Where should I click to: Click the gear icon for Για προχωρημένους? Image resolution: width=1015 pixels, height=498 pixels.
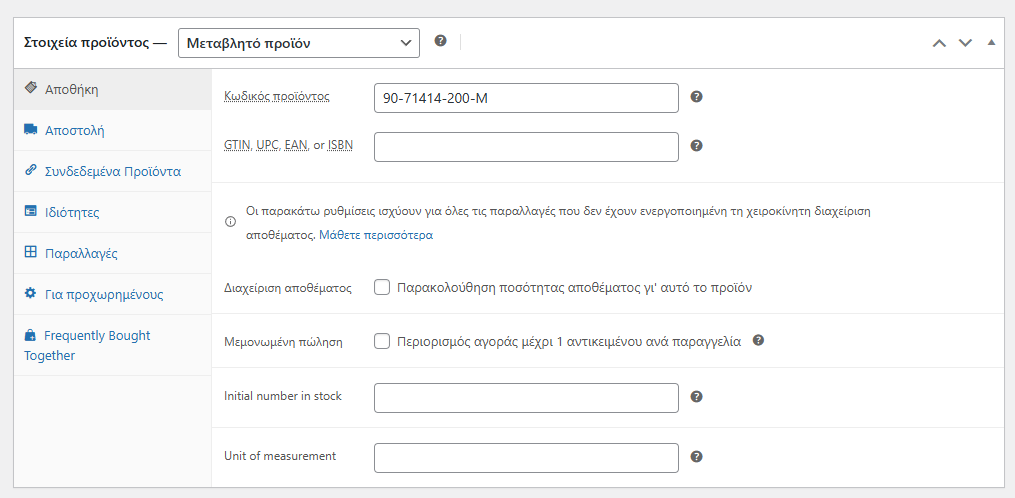coord(30,293)
